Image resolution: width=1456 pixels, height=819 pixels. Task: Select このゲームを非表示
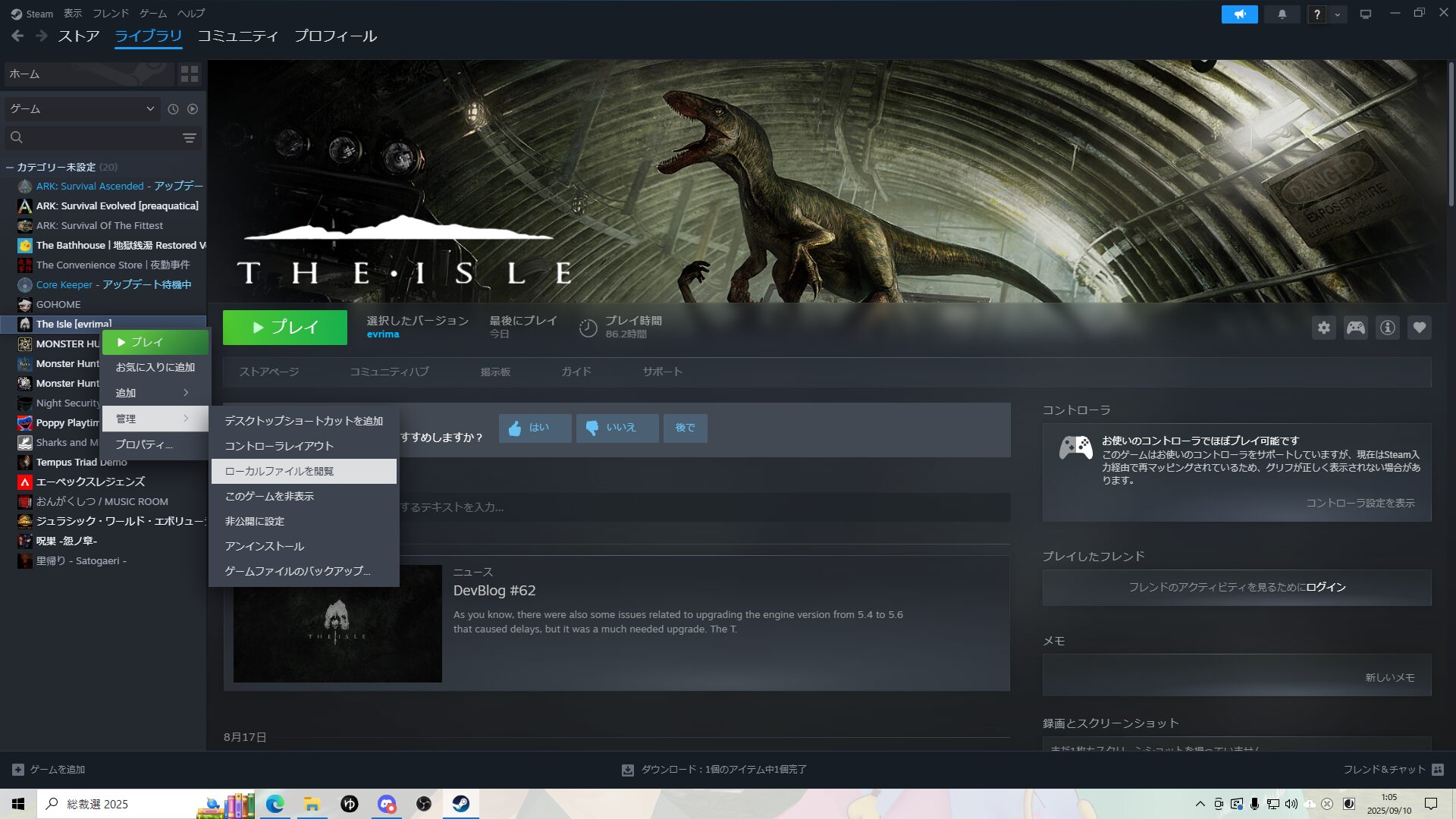coord(304,496)
